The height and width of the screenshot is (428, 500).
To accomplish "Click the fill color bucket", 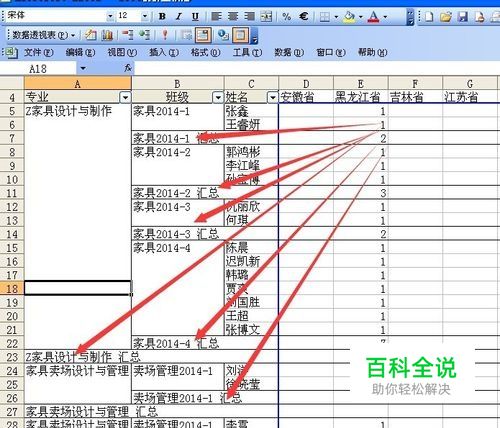I will [x=349, y=16].
